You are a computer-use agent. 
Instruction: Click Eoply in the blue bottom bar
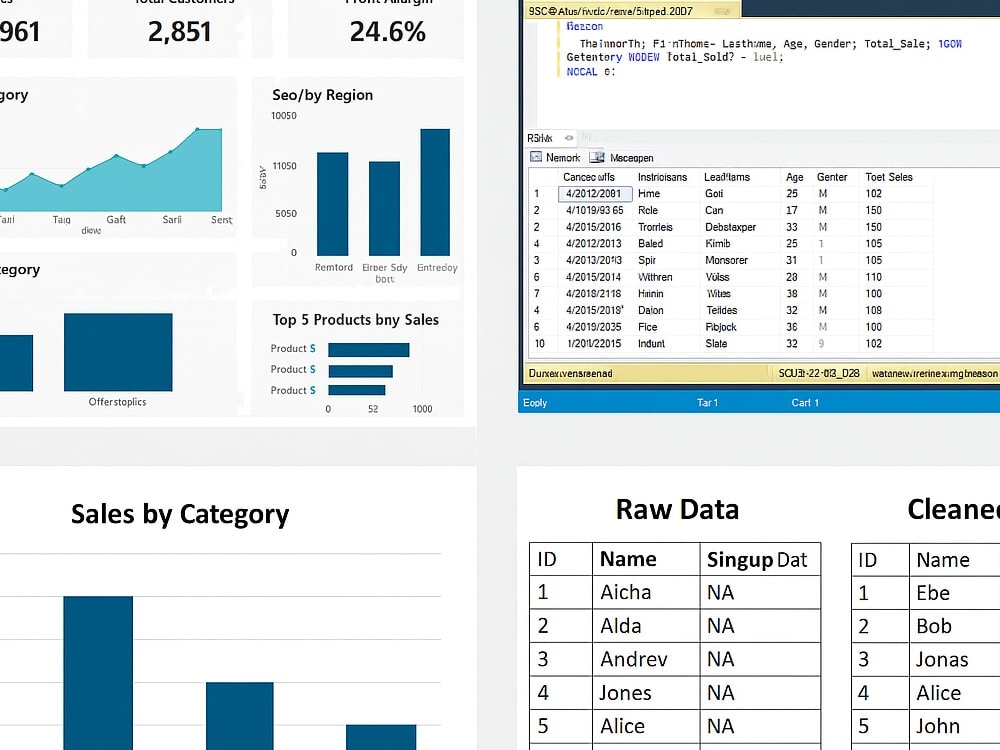[x=535, y=402]
